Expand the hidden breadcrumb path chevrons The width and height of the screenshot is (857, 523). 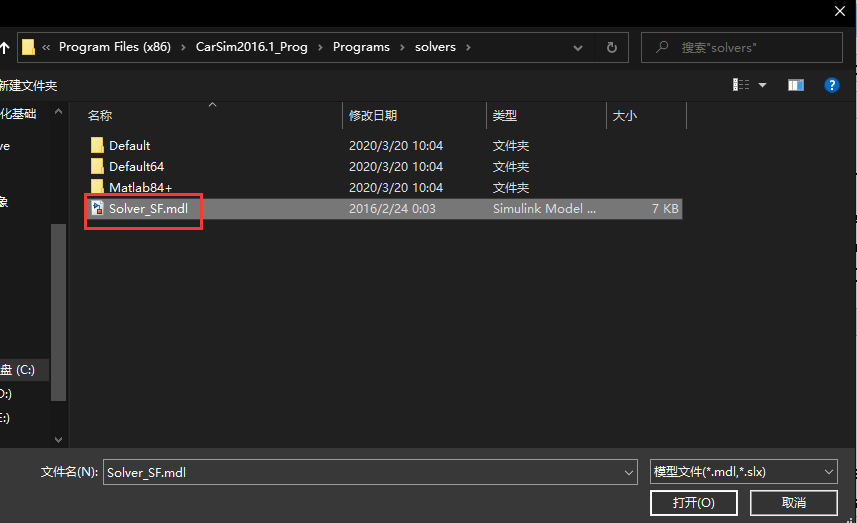46,48
